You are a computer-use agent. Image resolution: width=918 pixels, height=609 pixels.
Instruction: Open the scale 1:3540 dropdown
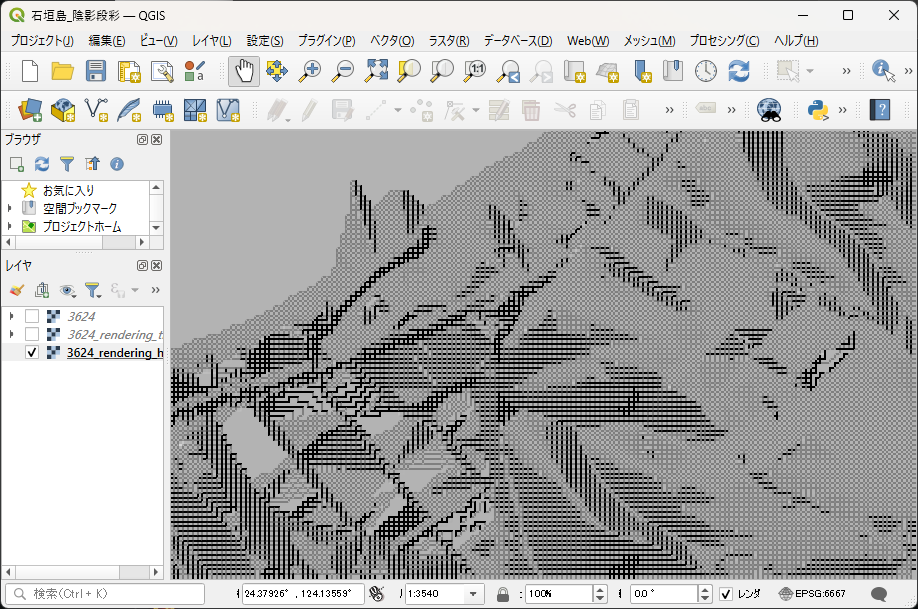tap(474, 594)
